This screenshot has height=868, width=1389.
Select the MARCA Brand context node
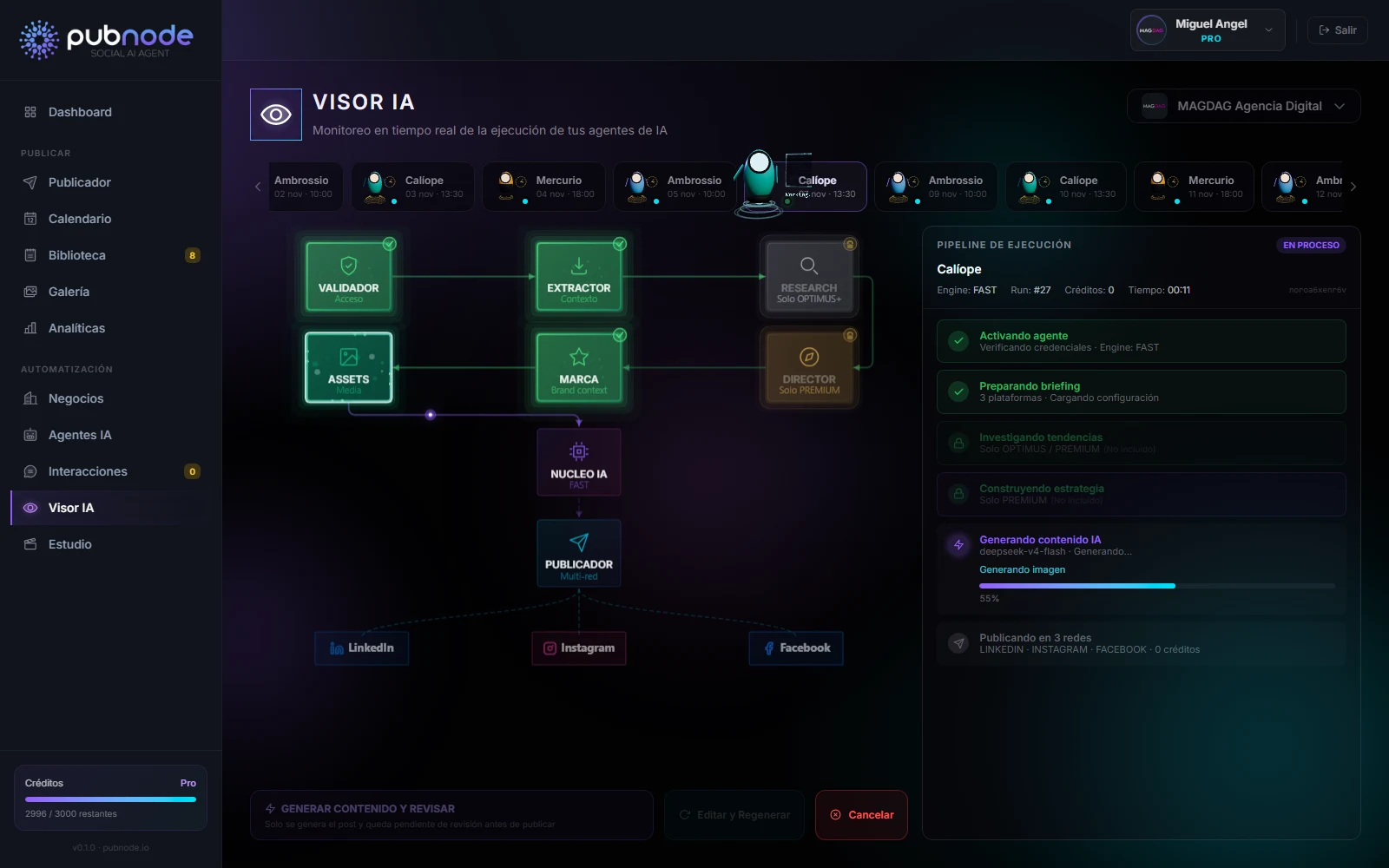click(579, 368)
